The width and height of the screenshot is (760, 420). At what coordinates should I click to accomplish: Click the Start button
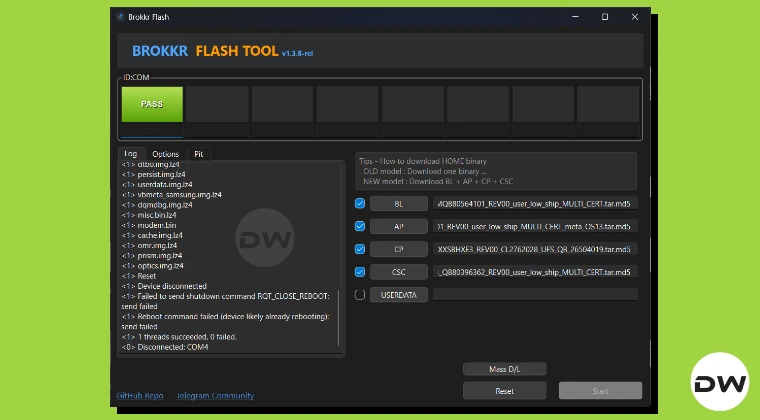[x=600, y=391]
